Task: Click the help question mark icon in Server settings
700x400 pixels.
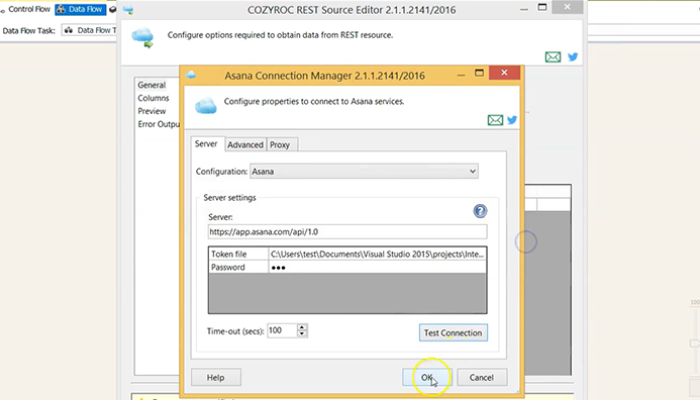Action: tap(480, 211)
